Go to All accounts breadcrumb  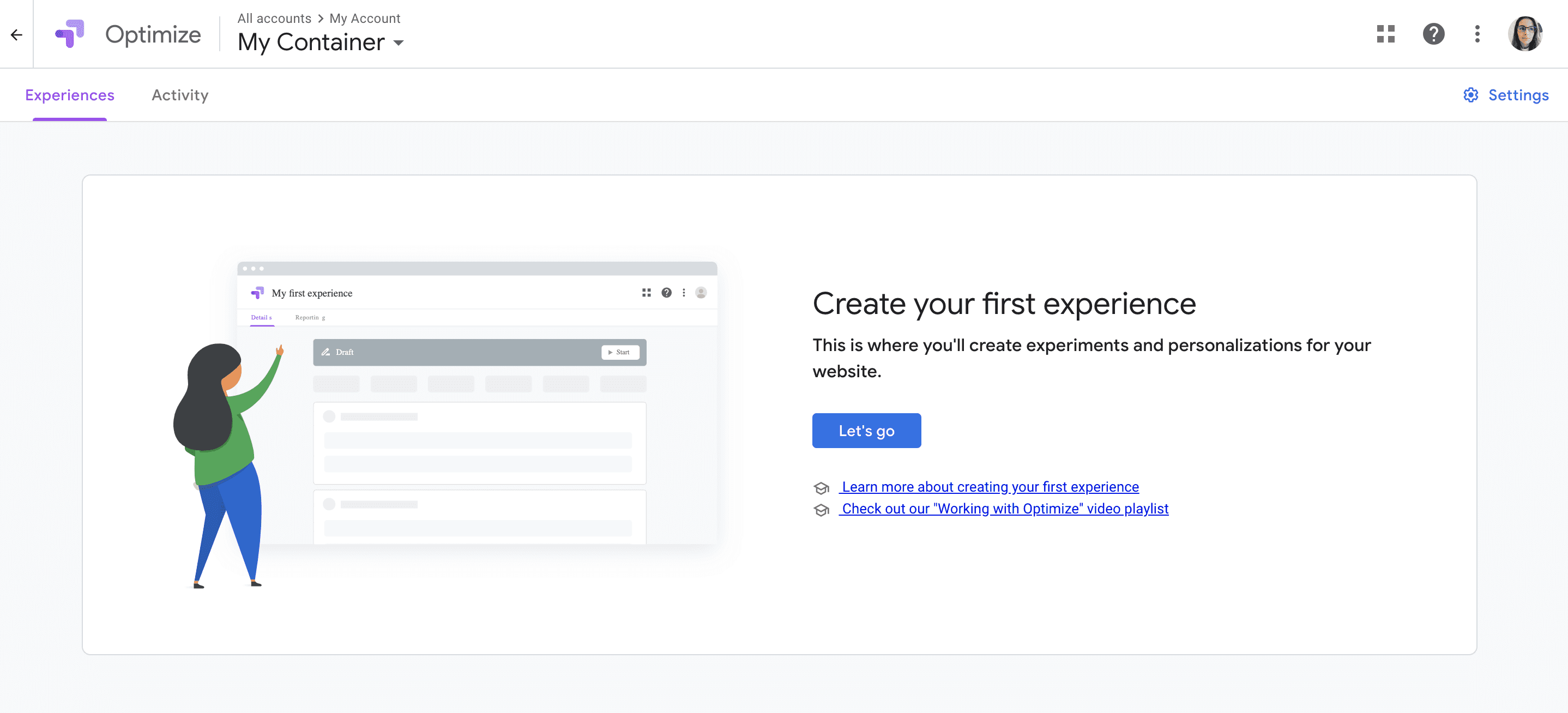pyautogui.click(x=274, y=18)
